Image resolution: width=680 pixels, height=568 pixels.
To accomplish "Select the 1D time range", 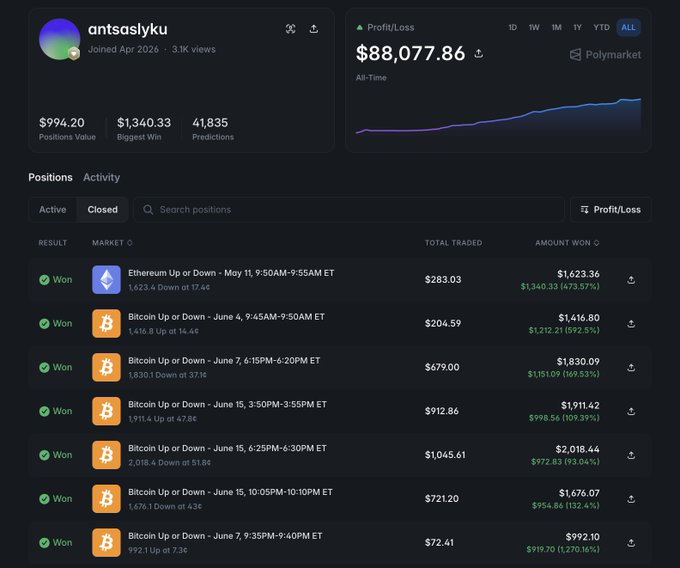I will (x=513, y=27).
